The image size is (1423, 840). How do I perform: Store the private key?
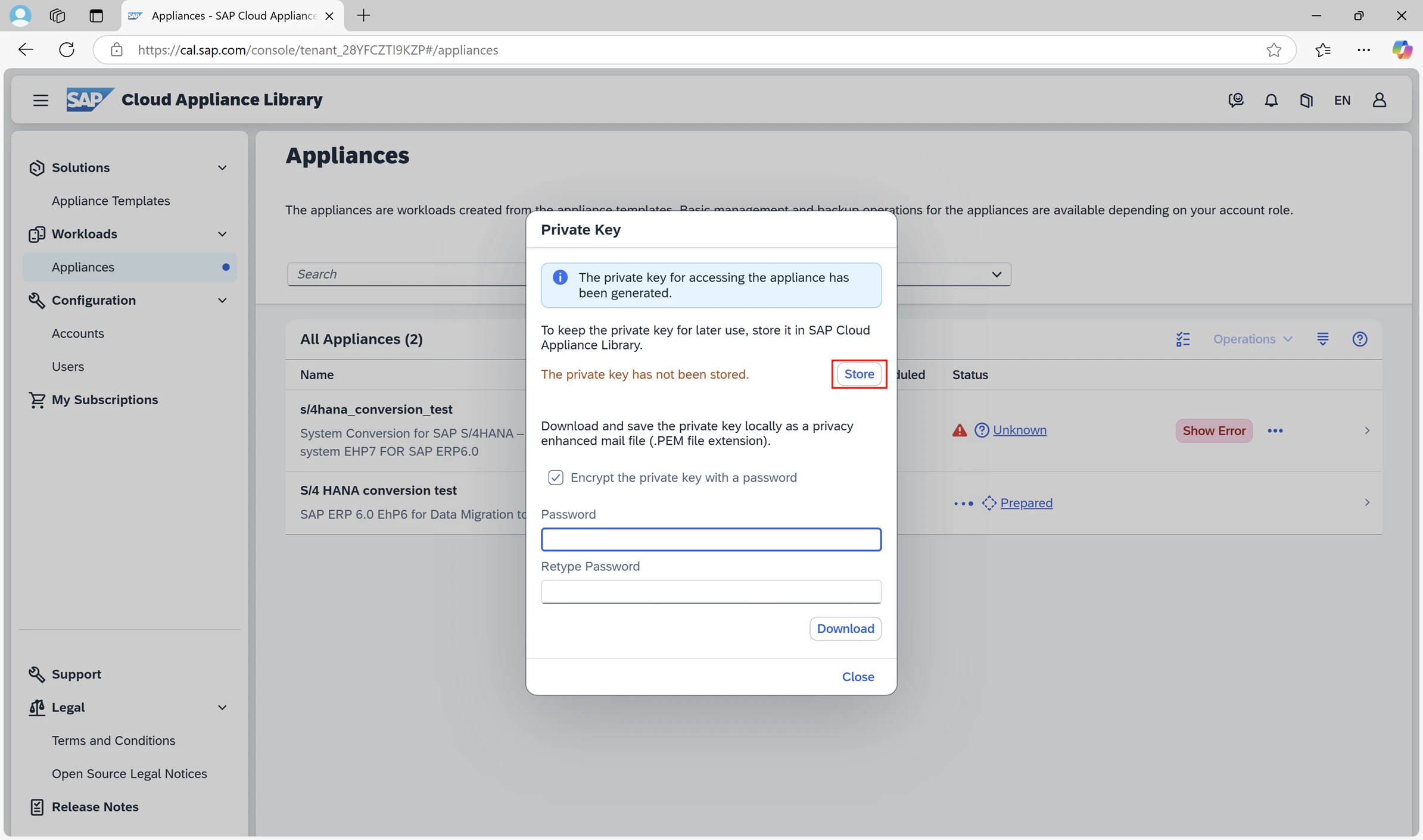point(859,374)
